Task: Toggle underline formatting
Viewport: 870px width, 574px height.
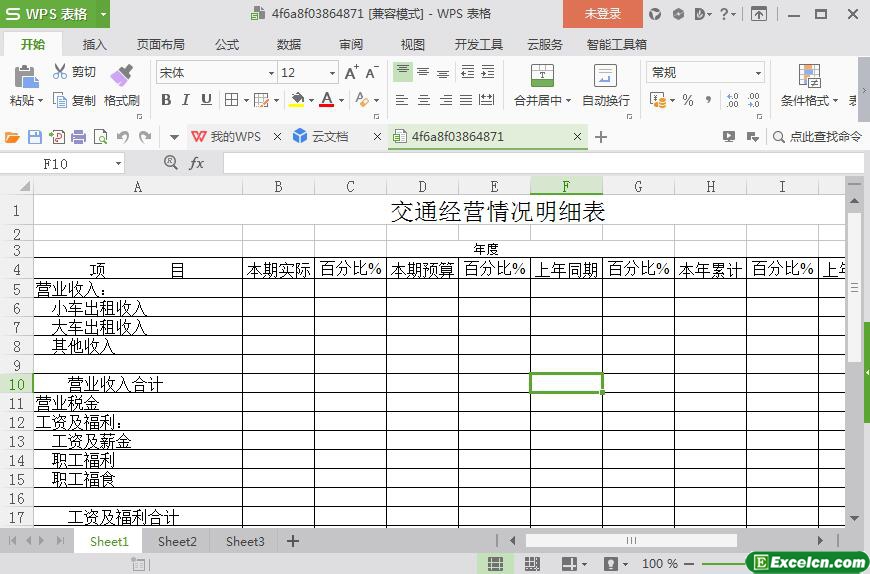Action: (206, 100)
